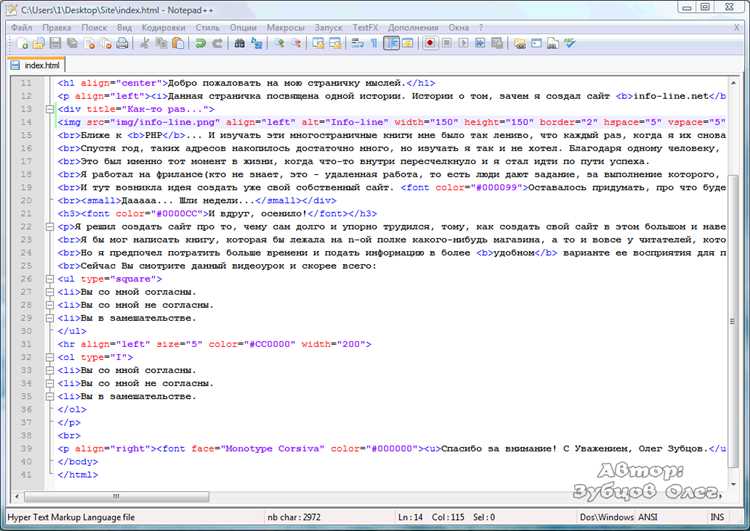Screen dimensions: 750x531
Task: Open Find with the binoculars icon
Action: [x=240, y=44]
